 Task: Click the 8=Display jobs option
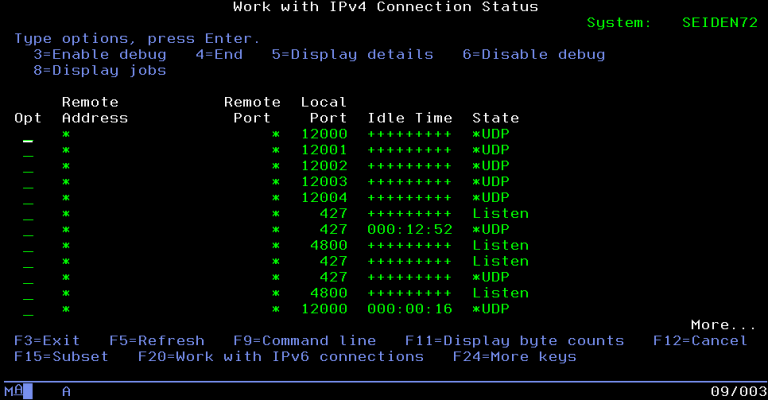(x=100, y=71)
